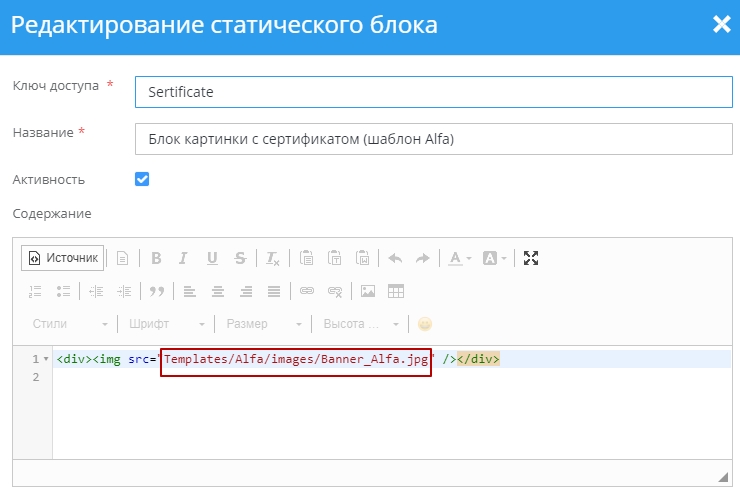Toggle bold formatting in editor toolbar
740x503 pixels.
coord(156,258)
